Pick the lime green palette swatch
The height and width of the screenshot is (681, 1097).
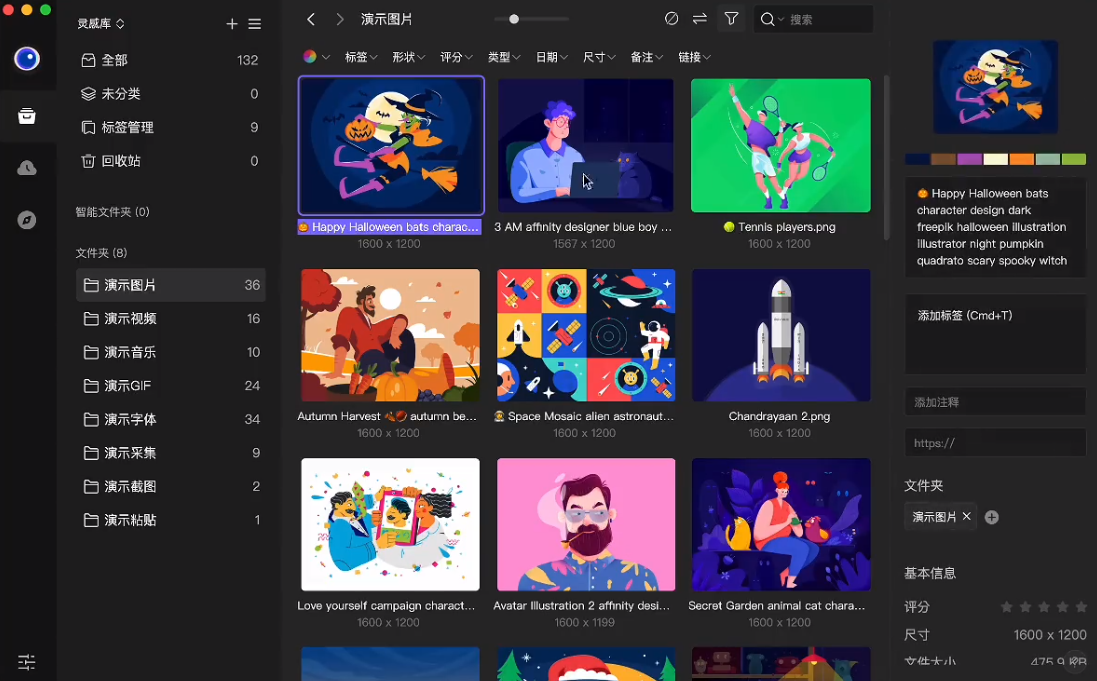[1074, 160]
